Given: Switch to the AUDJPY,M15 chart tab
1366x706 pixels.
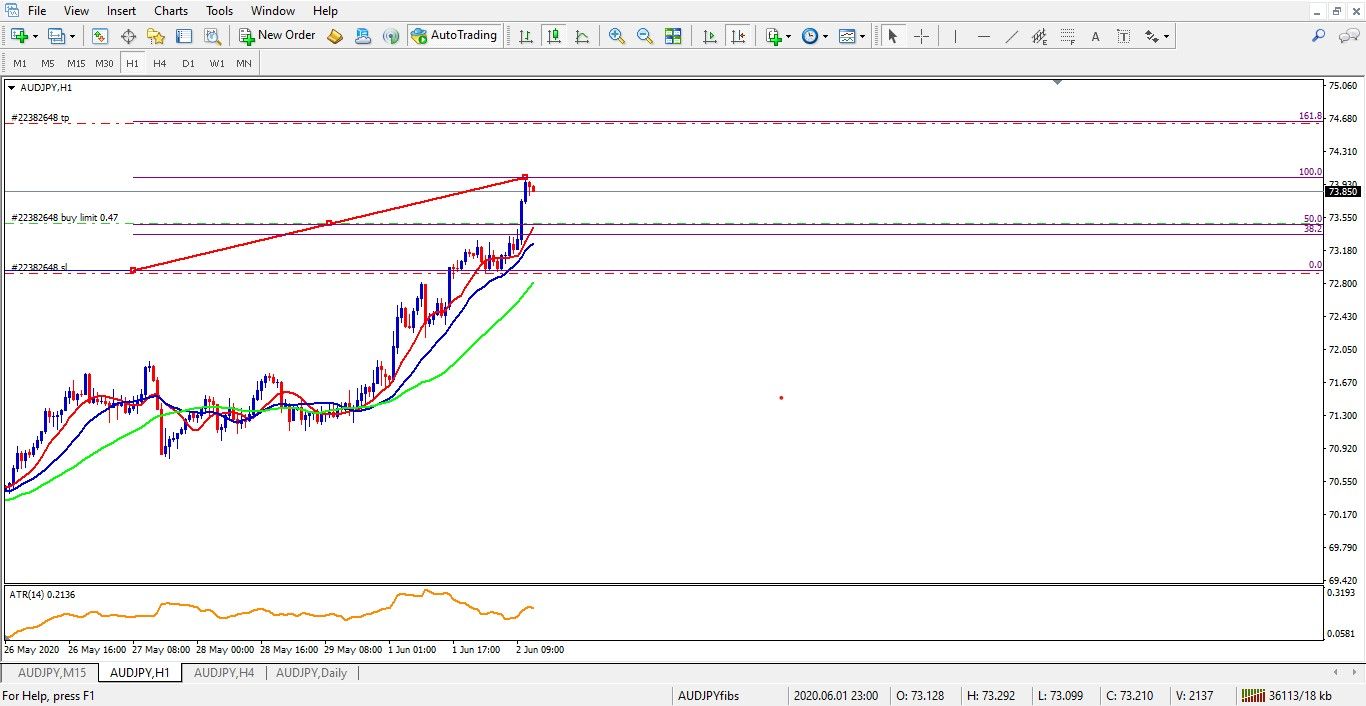Looking at the screenshot, I should click(52, 673).
